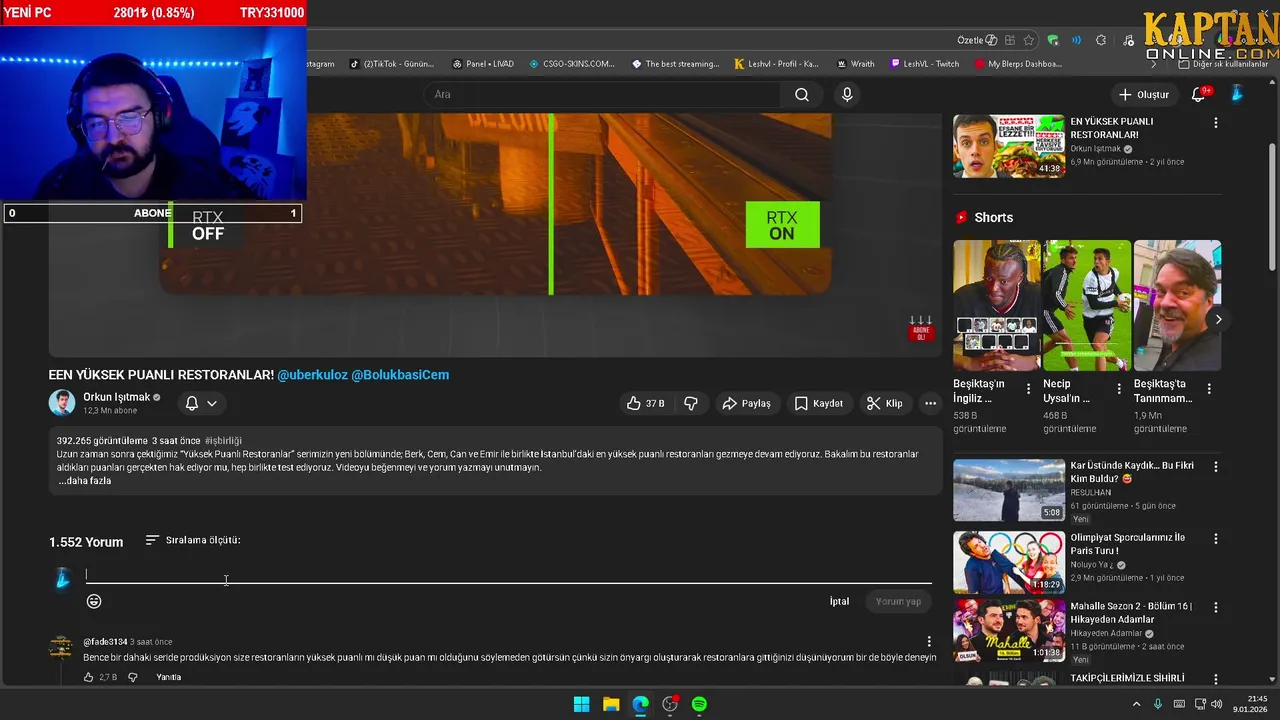The height and width of the screenshot is (720, 1280).
Task: Open My Blerps Dashboard bookmark
Action: [1018, 64]
